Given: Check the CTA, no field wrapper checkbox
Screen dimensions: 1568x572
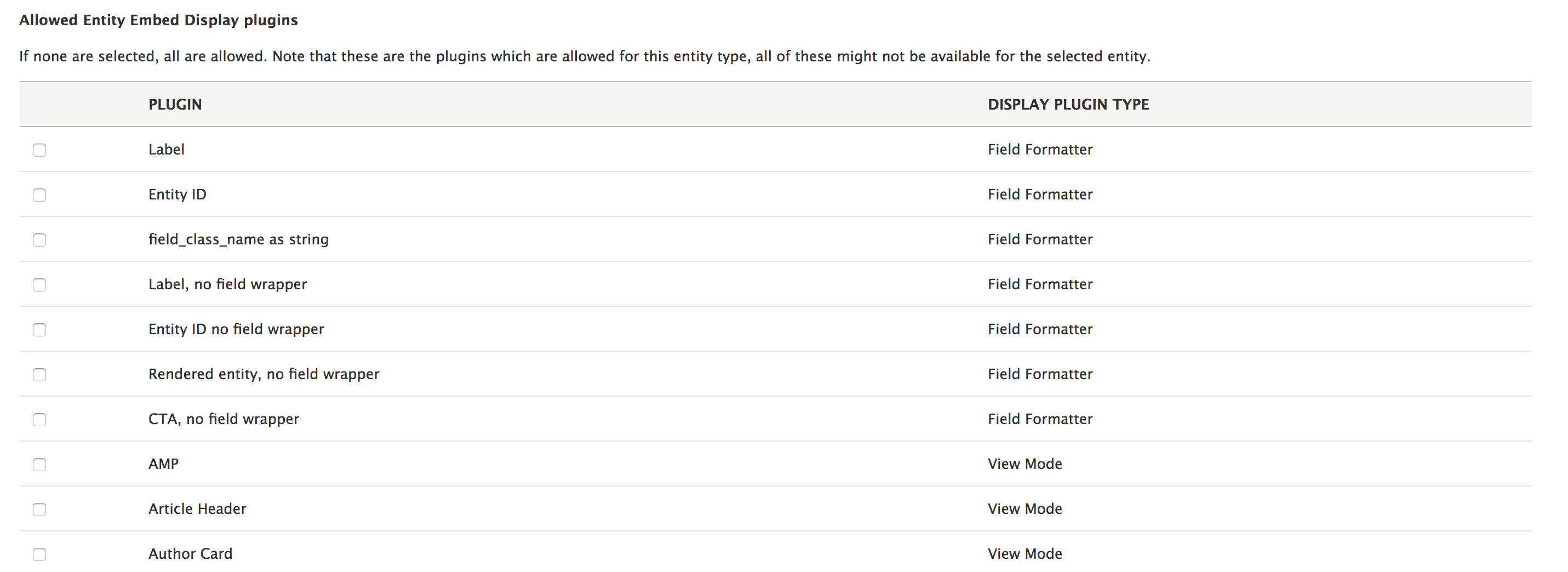Looking at the screenshot, I should [x=39, y=420].
